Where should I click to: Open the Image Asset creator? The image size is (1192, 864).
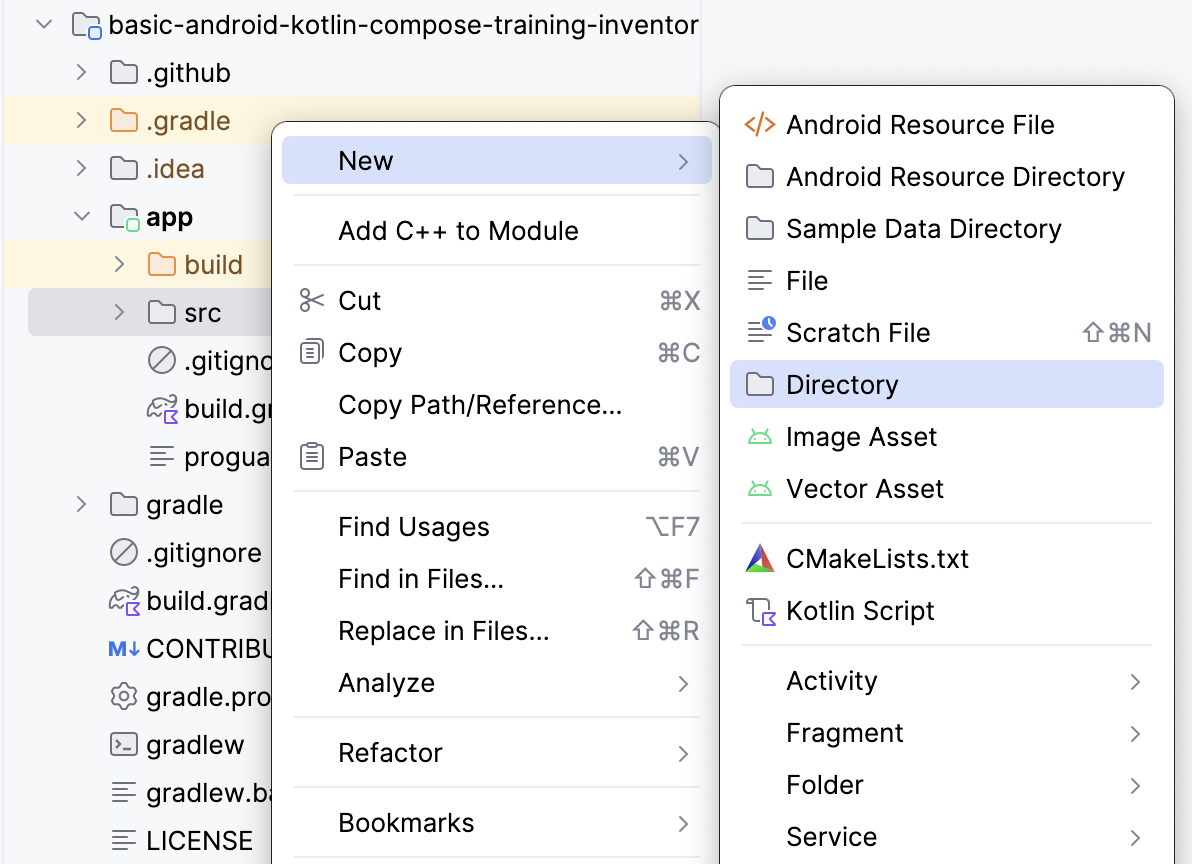(x=862, y=436)
